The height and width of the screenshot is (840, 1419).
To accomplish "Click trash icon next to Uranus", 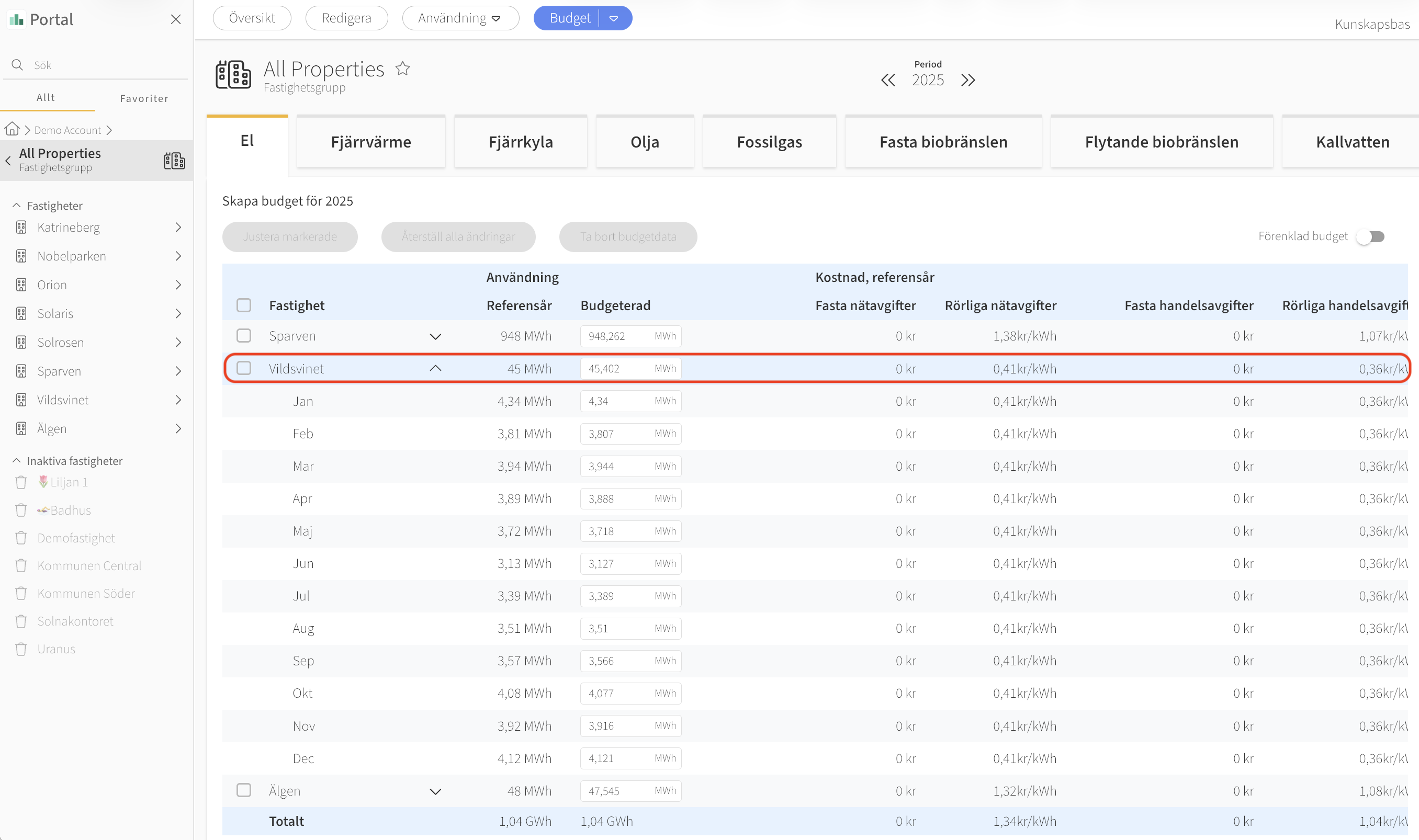I will tap(21, 649).
